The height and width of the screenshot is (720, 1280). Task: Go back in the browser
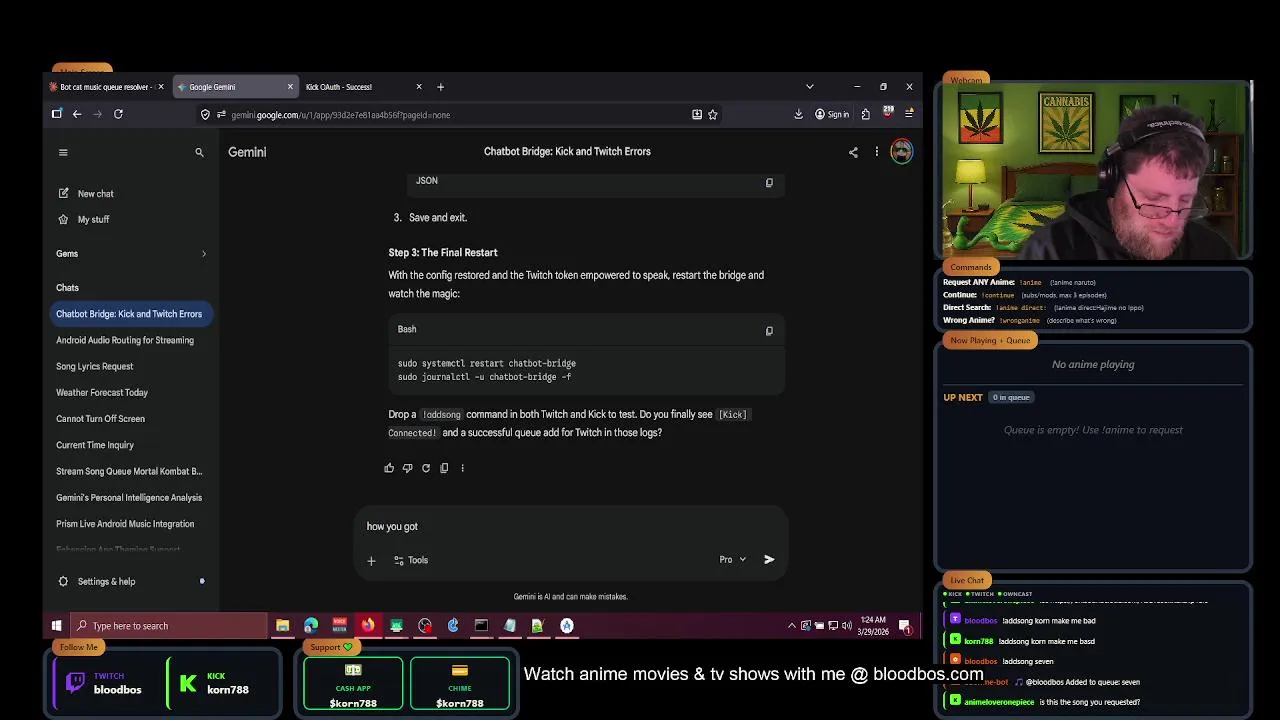click(x=76, y=114)
